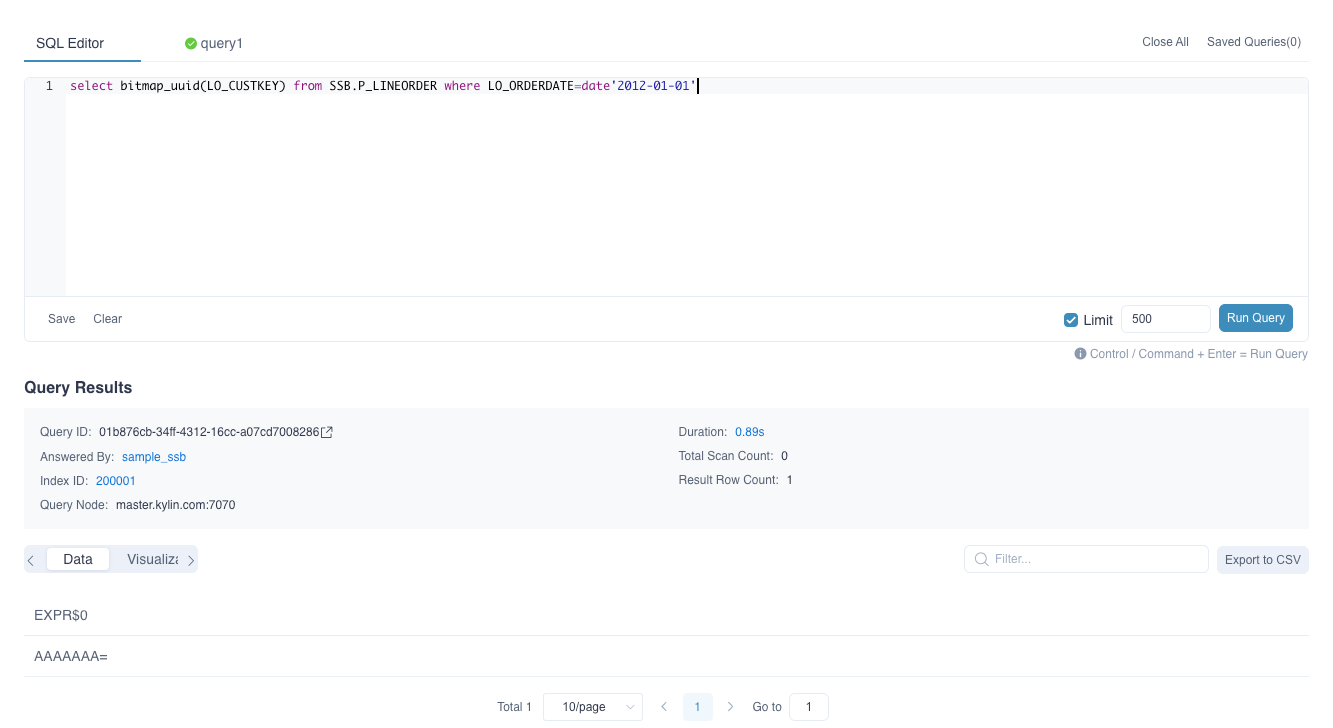This screenshot has width=1333, height=728.
Task: Toggle the Limit checkbox
Action: click(x=1071, y=320)
